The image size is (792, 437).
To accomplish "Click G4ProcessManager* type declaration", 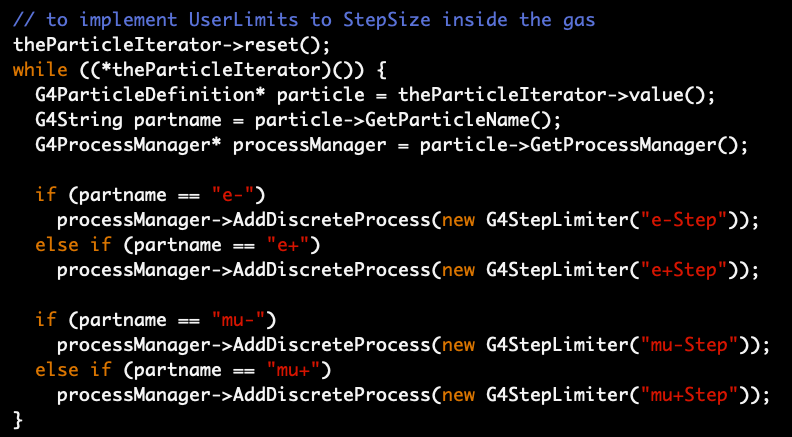I will [x=128, y=145].
